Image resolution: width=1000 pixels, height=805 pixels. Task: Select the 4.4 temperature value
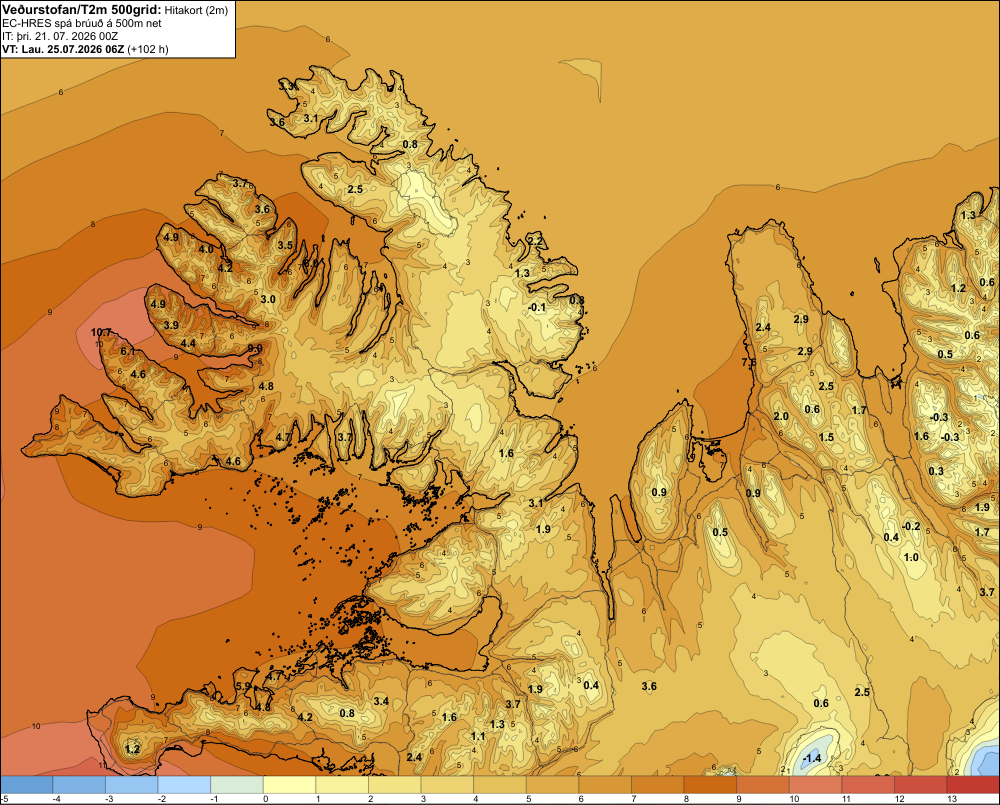pos(188,344)
